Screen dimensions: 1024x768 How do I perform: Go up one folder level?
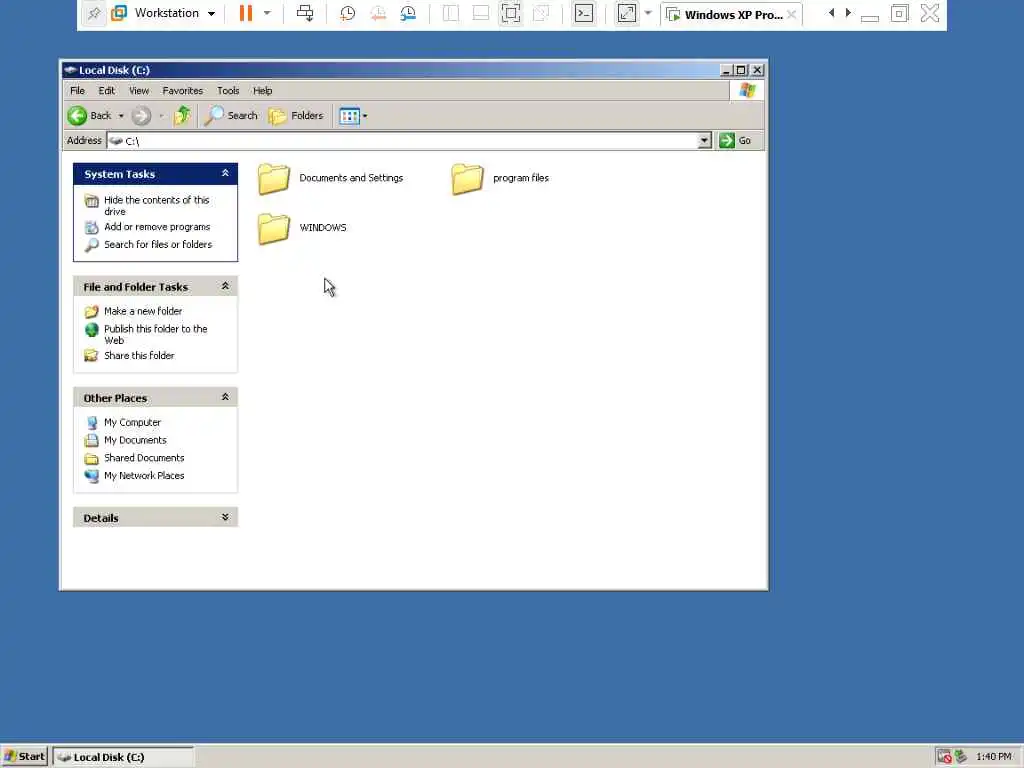coord(182,116)
